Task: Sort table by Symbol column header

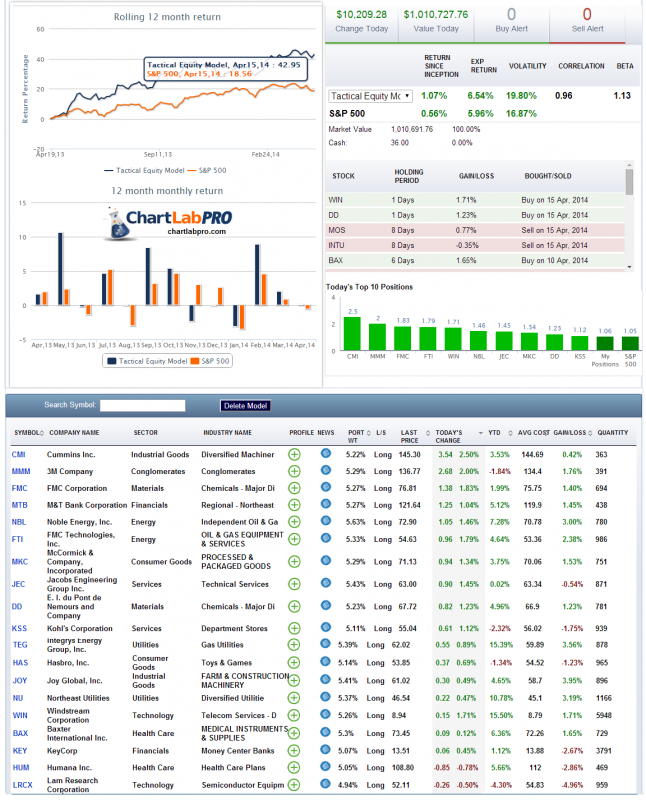Action: click(28, 433)
